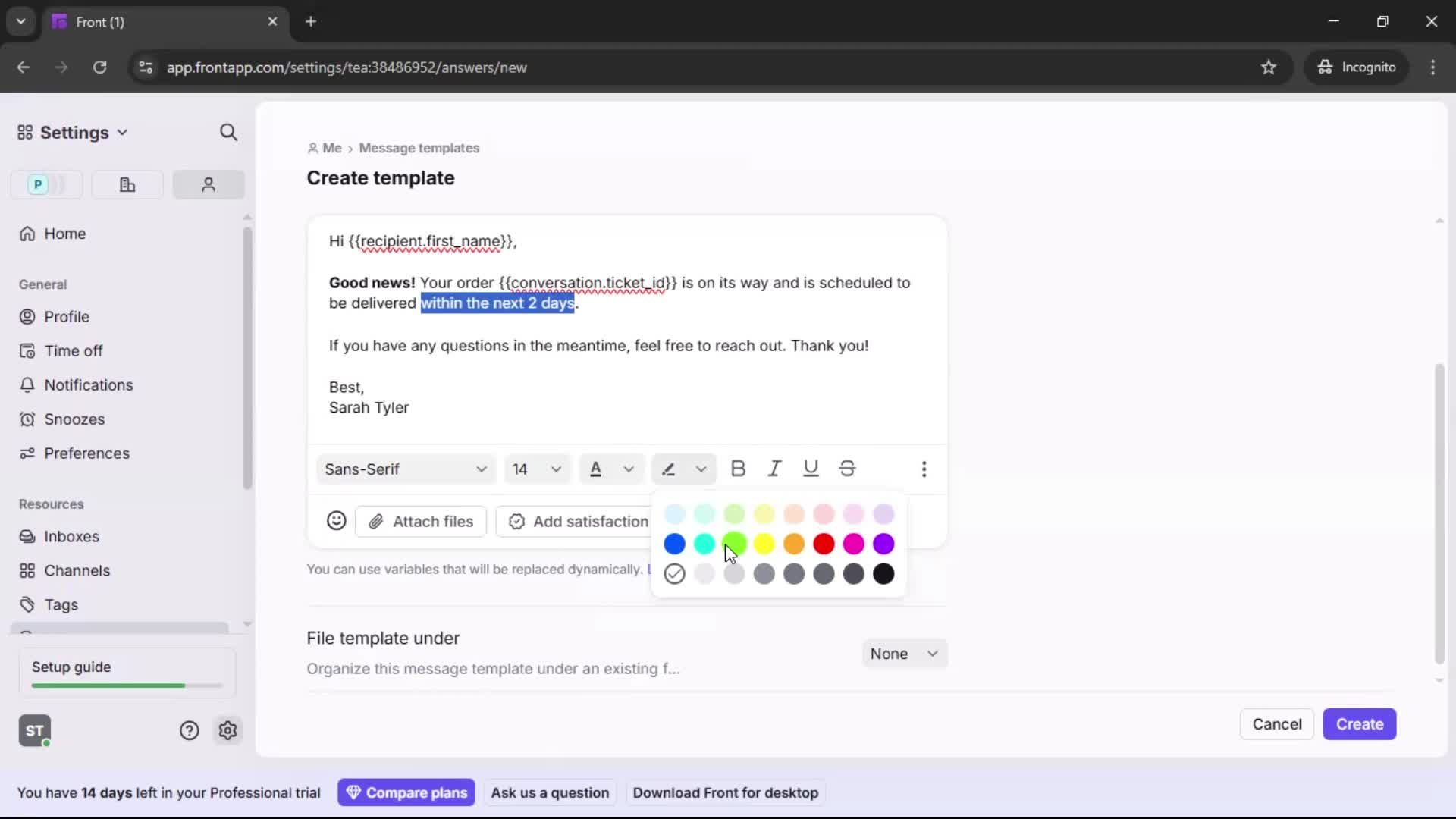Open the Message templates breadcrumb

[x=419, y=148]
